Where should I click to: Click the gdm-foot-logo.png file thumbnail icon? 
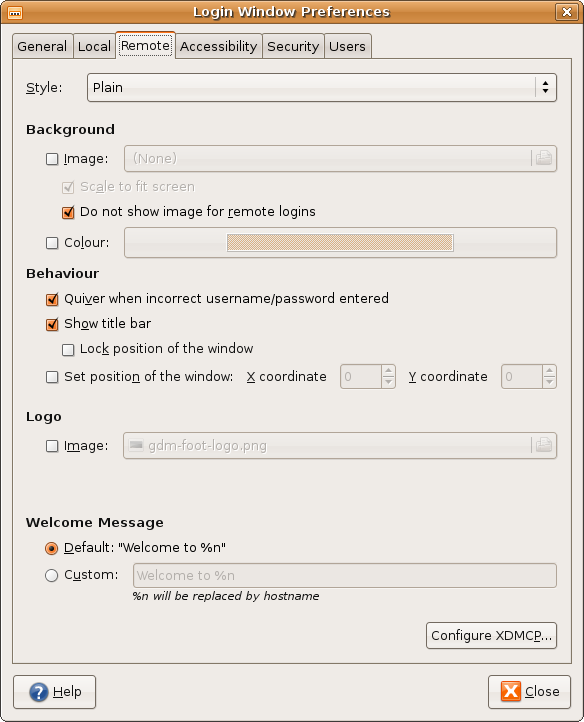136,445
